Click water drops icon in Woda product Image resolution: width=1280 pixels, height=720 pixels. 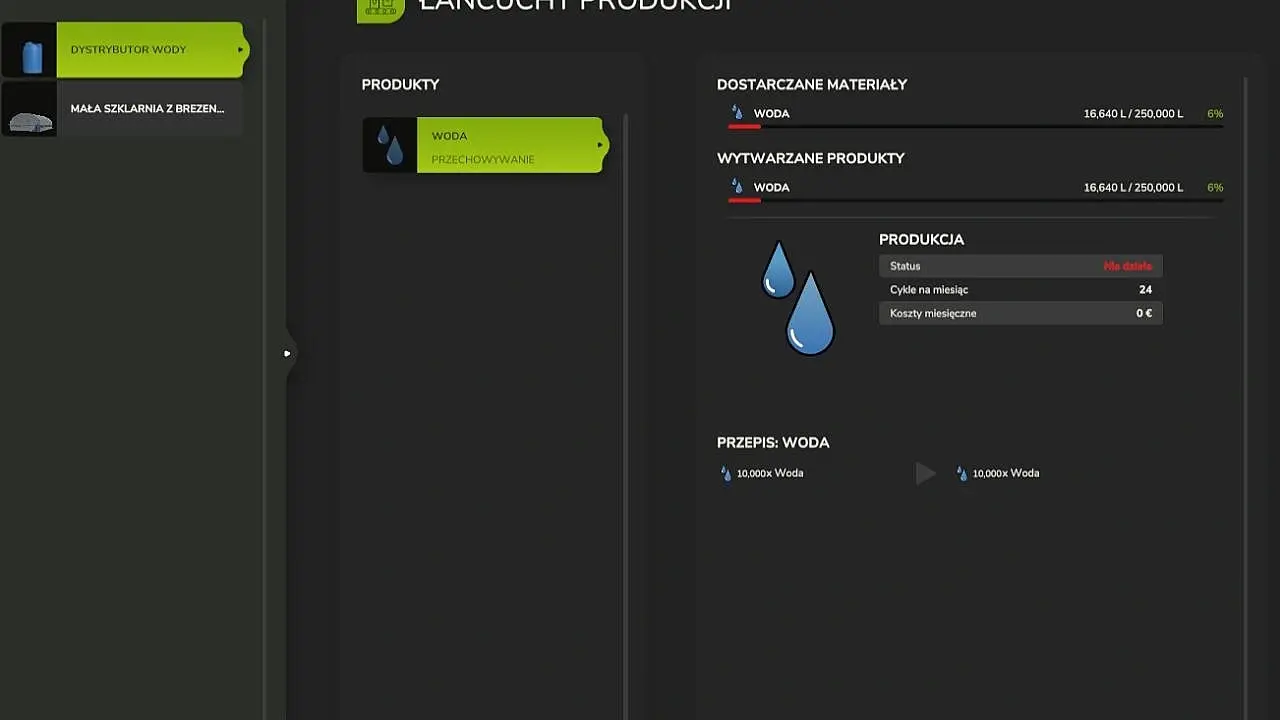coord(390,146)
